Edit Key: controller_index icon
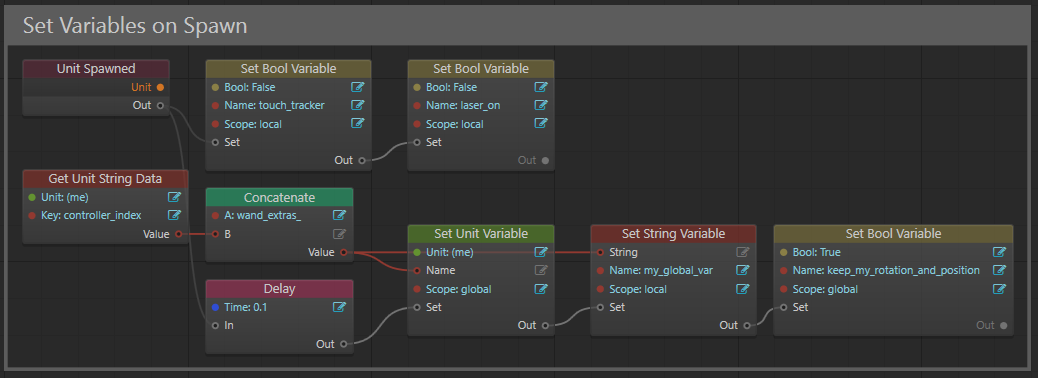 point(175,215)
